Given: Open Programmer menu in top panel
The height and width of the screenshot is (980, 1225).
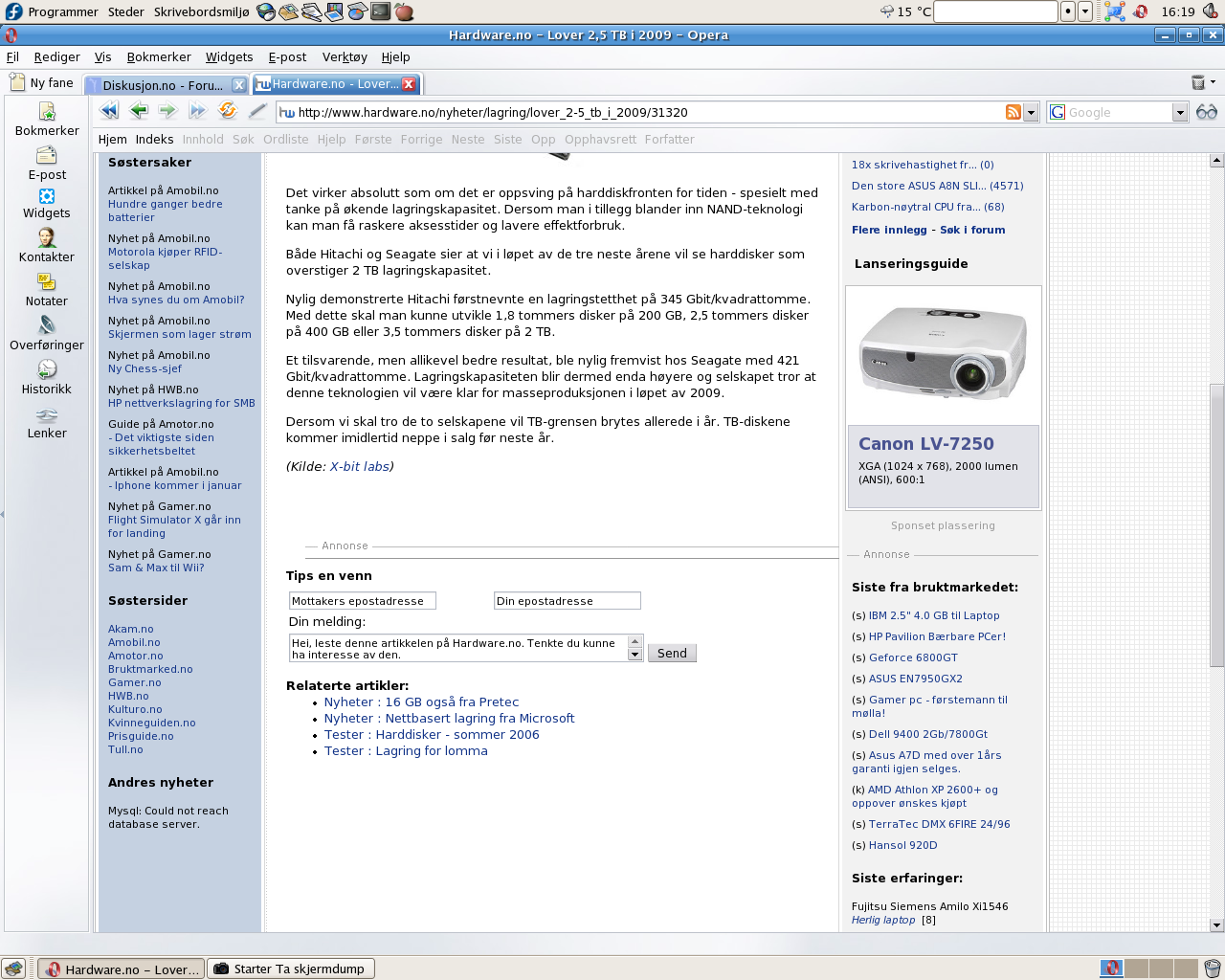Looking at the screenshot, I should click(x=63, y=11).
